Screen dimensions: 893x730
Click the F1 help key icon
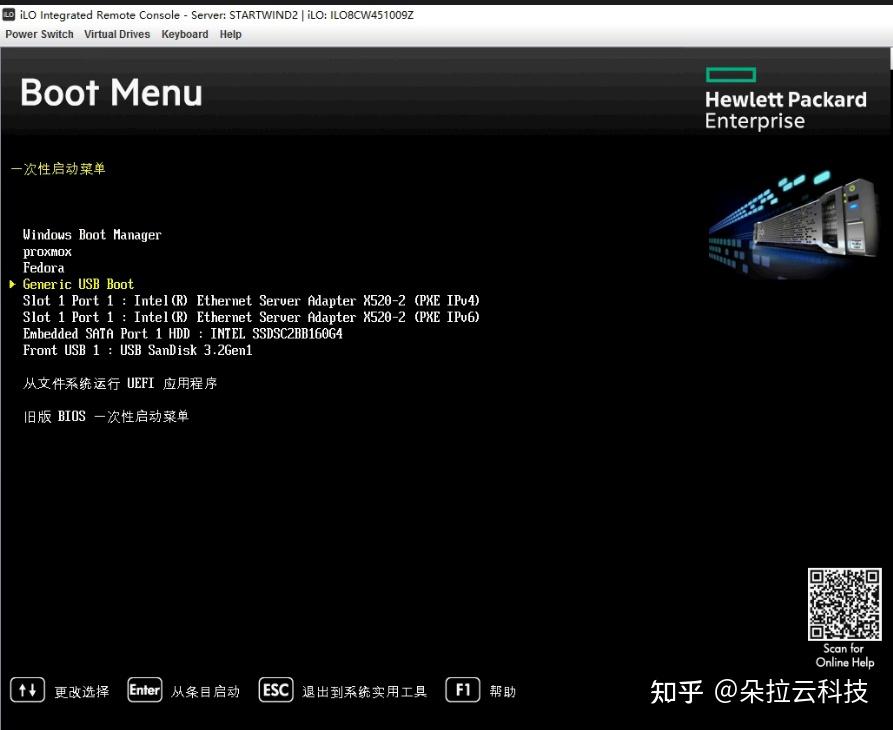pos(462,690)
